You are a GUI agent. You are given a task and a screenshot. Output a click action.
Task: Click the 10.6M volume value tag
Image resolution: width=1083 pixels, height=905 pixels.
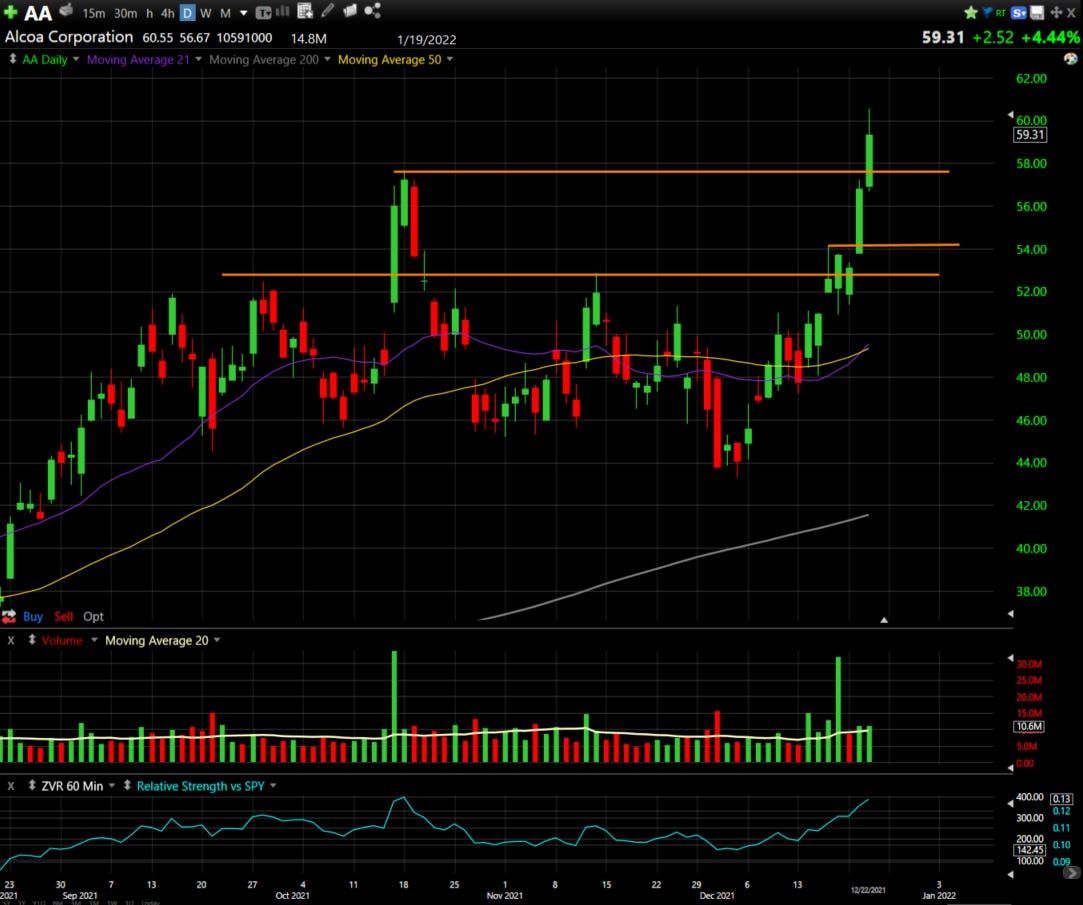(1028, 726)
